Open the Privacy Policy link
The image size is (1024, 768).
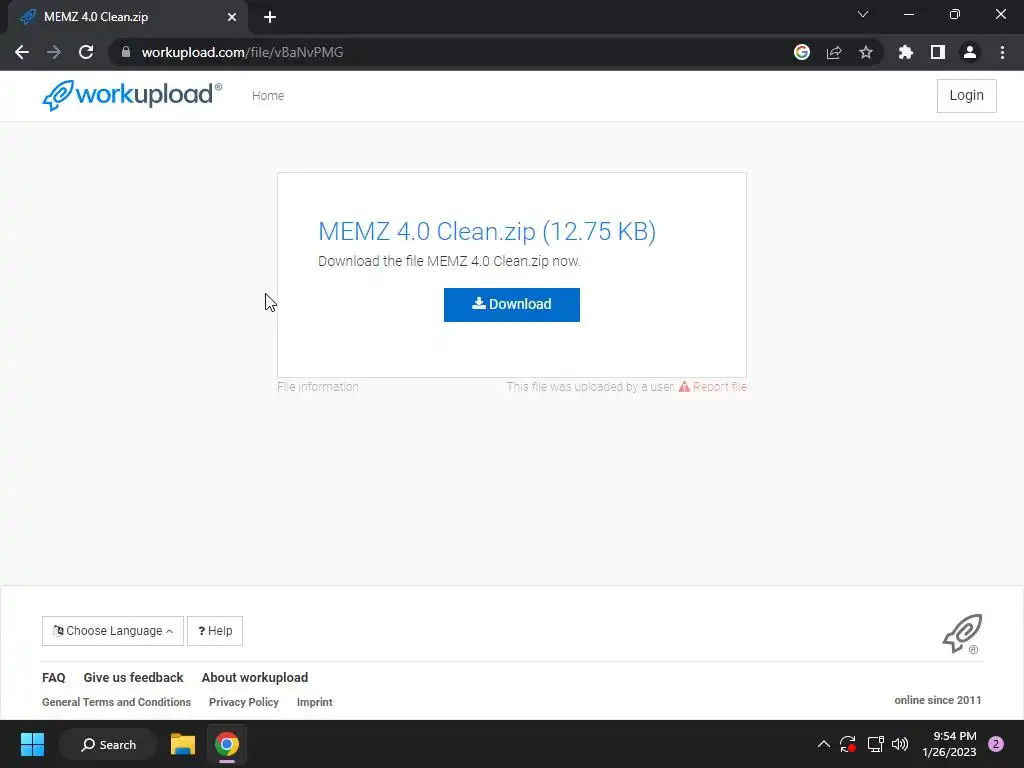244,702
